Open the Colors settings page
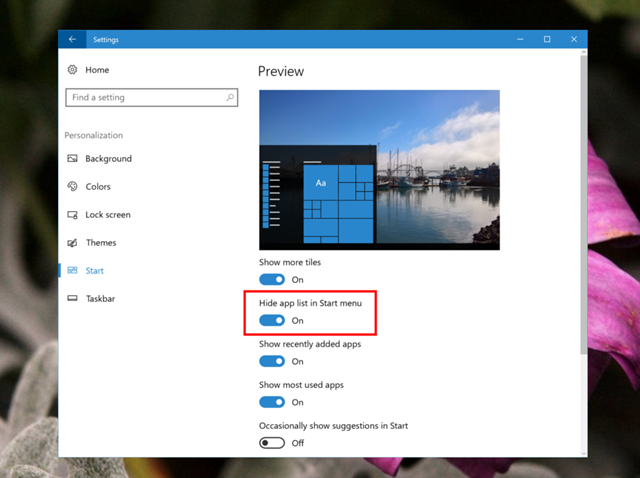640x478 pixels. point(98,187)
